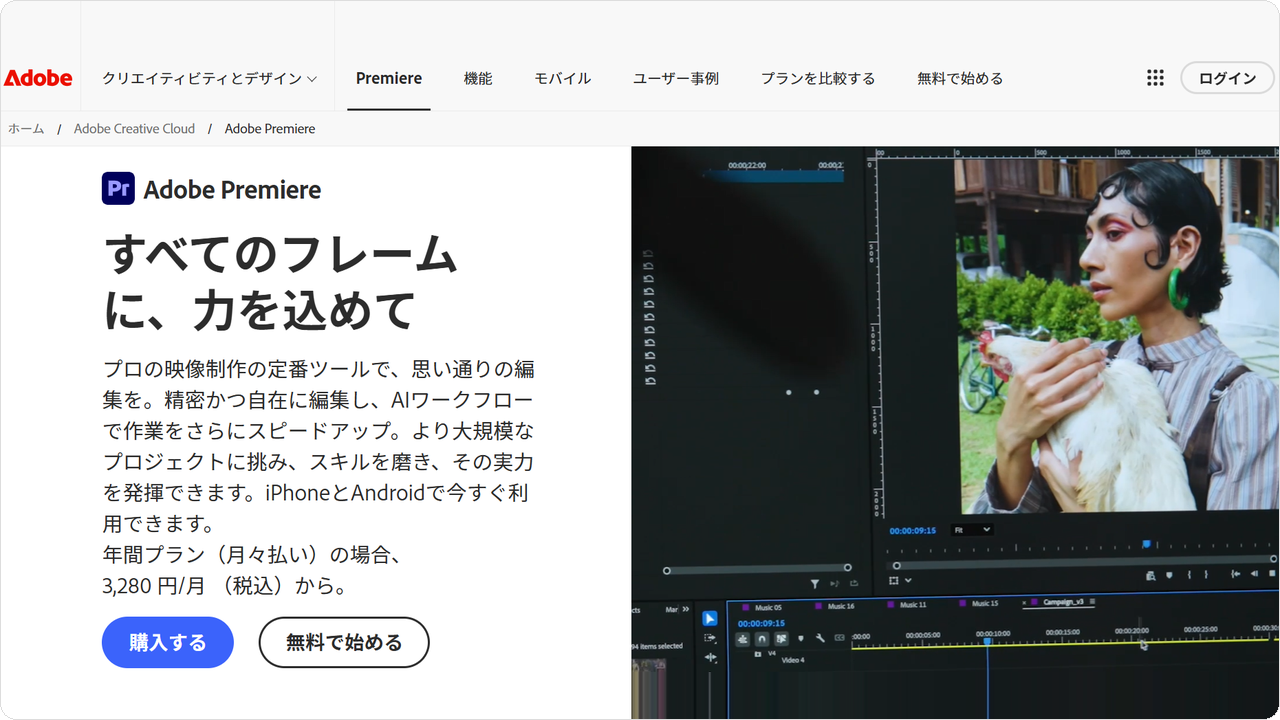Click the right handle of the source panel scroll bar
The height and width of the screenshot is (720, 1280).
point(847,567)
